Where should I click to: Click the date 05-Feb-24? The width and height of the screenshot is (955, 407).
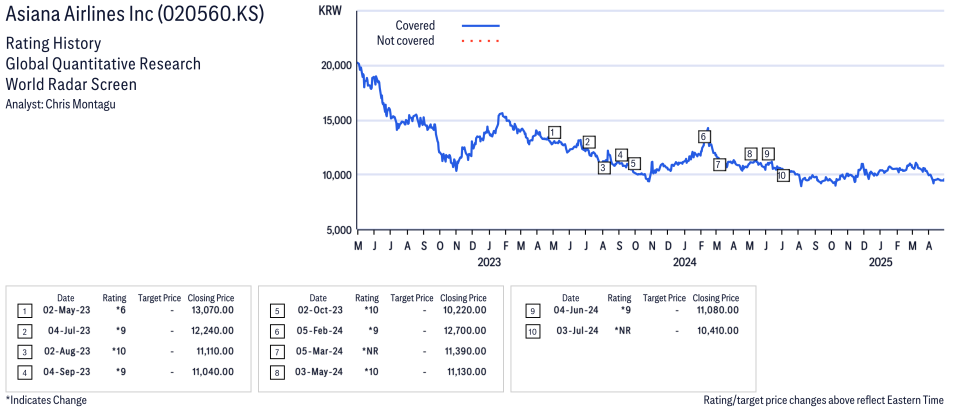(317, 331)
